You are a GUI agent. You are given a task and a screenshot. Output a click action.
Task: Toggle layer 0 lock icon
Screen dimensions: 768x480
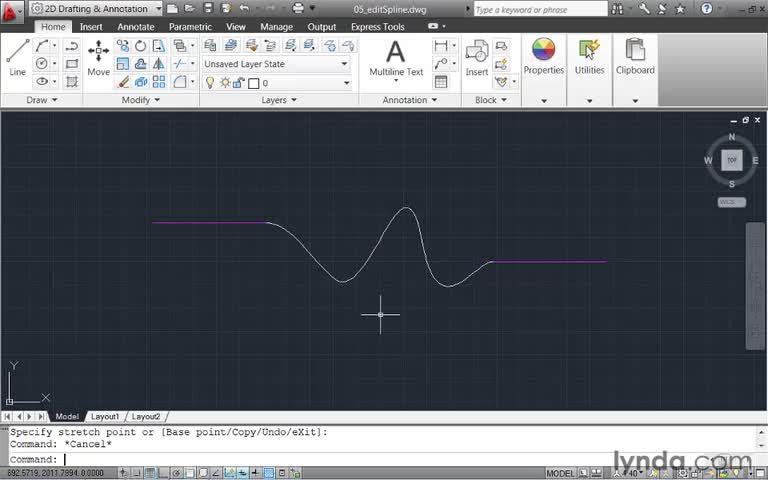click(x=239, y=83)
